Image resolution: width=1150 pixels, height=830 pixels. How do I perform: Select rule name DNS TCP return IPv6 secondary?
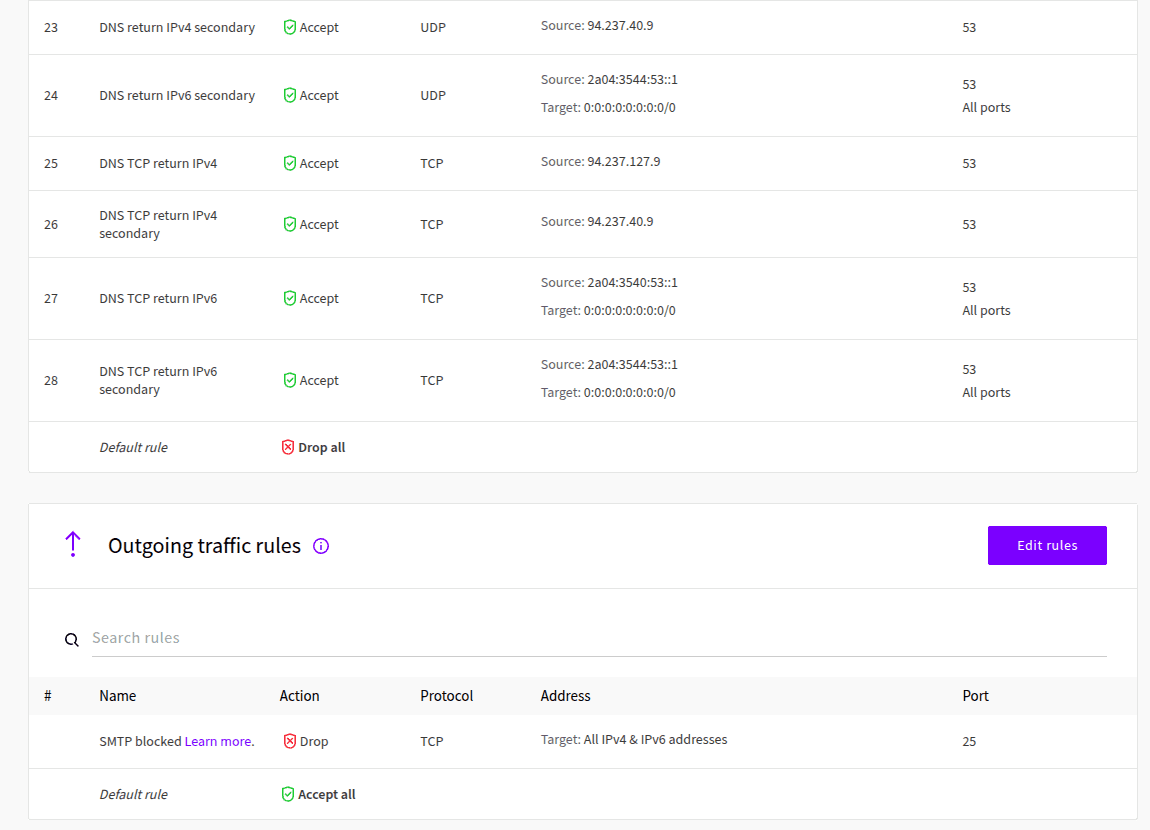tap(158, 381)
